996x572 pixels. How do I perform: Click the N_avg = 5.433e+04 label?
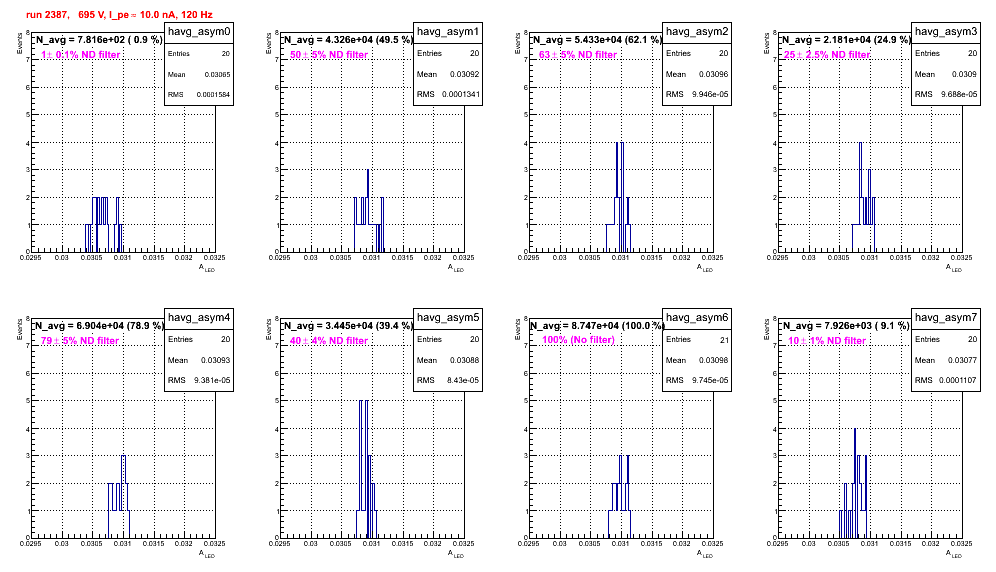point(597,39)
